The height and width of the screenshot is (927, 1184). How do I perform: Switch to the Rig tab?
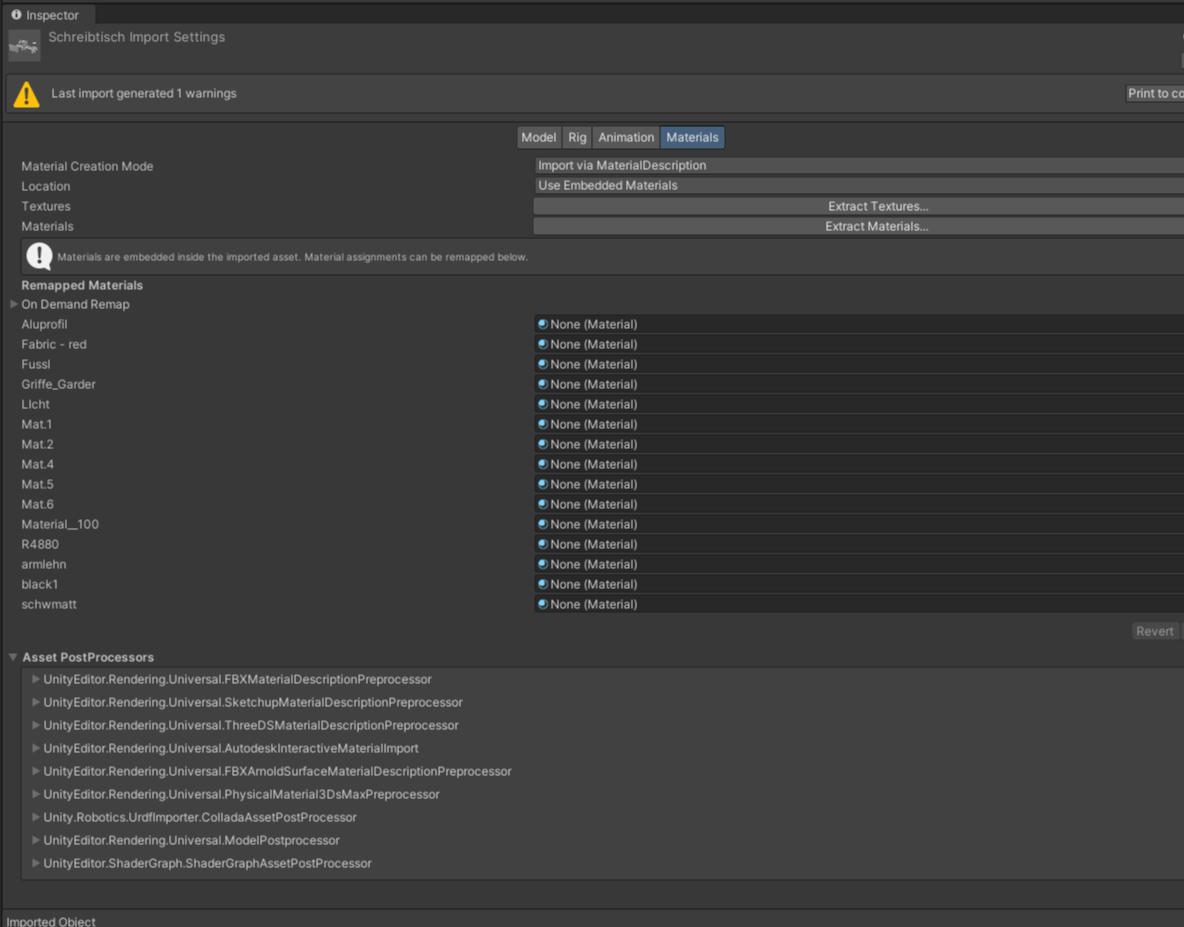point(577,137)
